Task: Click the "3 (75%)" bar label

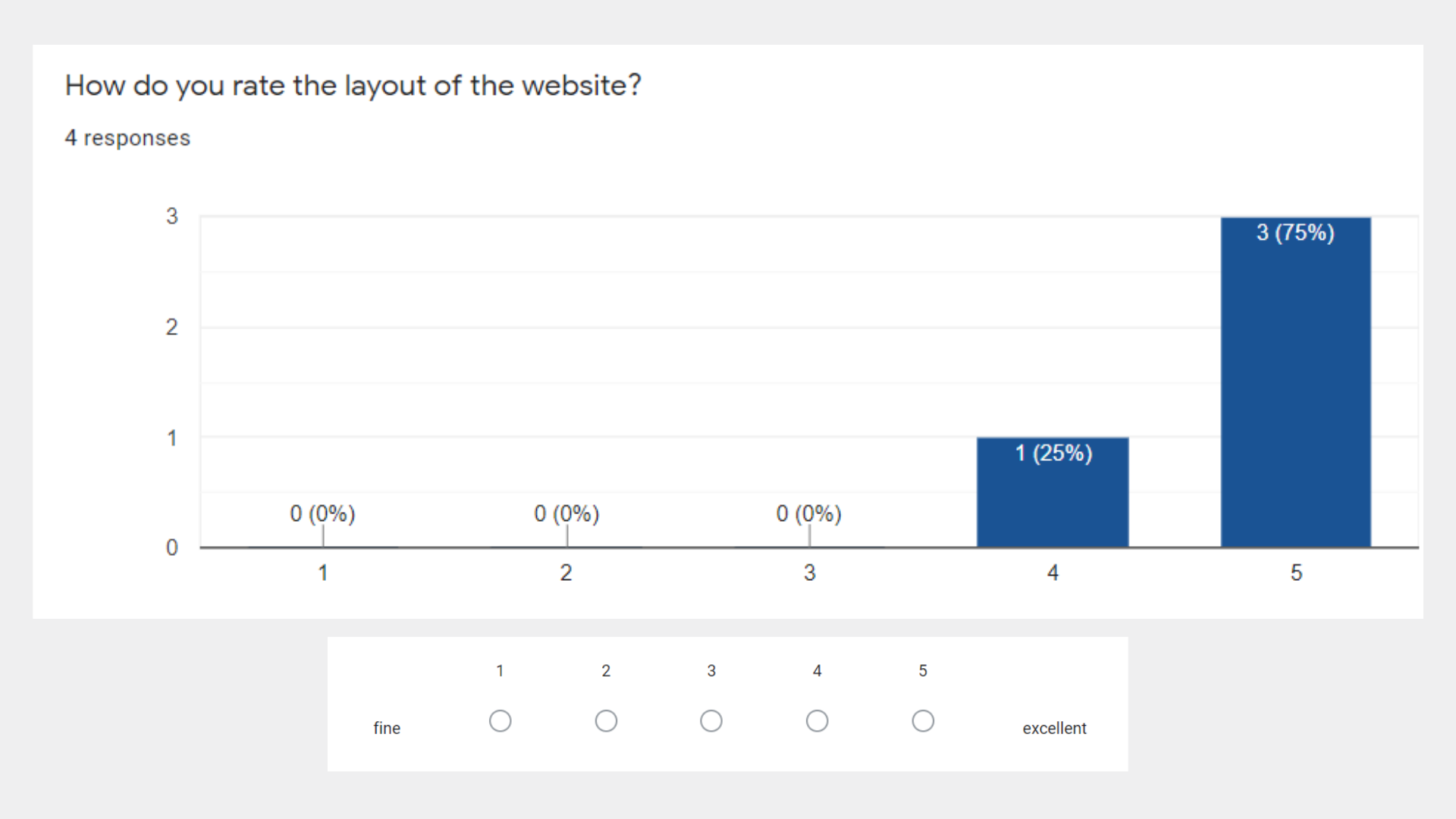Action: pos(1295,233)
